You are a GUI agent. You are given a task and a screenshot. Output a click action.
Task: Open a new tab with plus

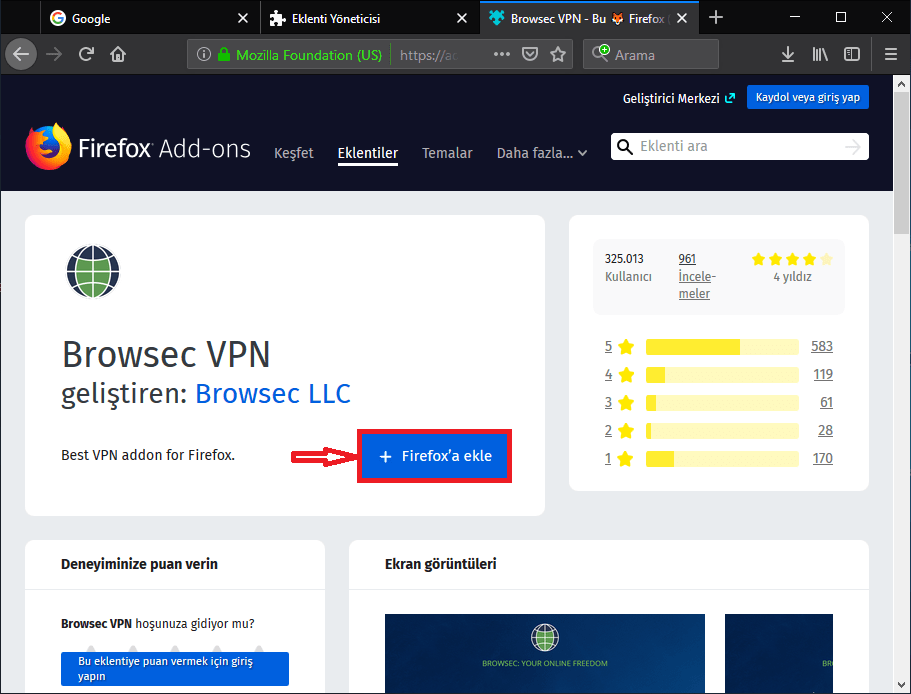coord(716,17)
